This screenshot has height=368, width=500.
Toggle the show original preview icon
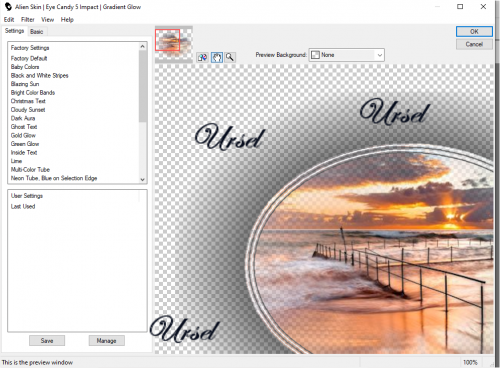pyautogui.click(x=202, y=57)
